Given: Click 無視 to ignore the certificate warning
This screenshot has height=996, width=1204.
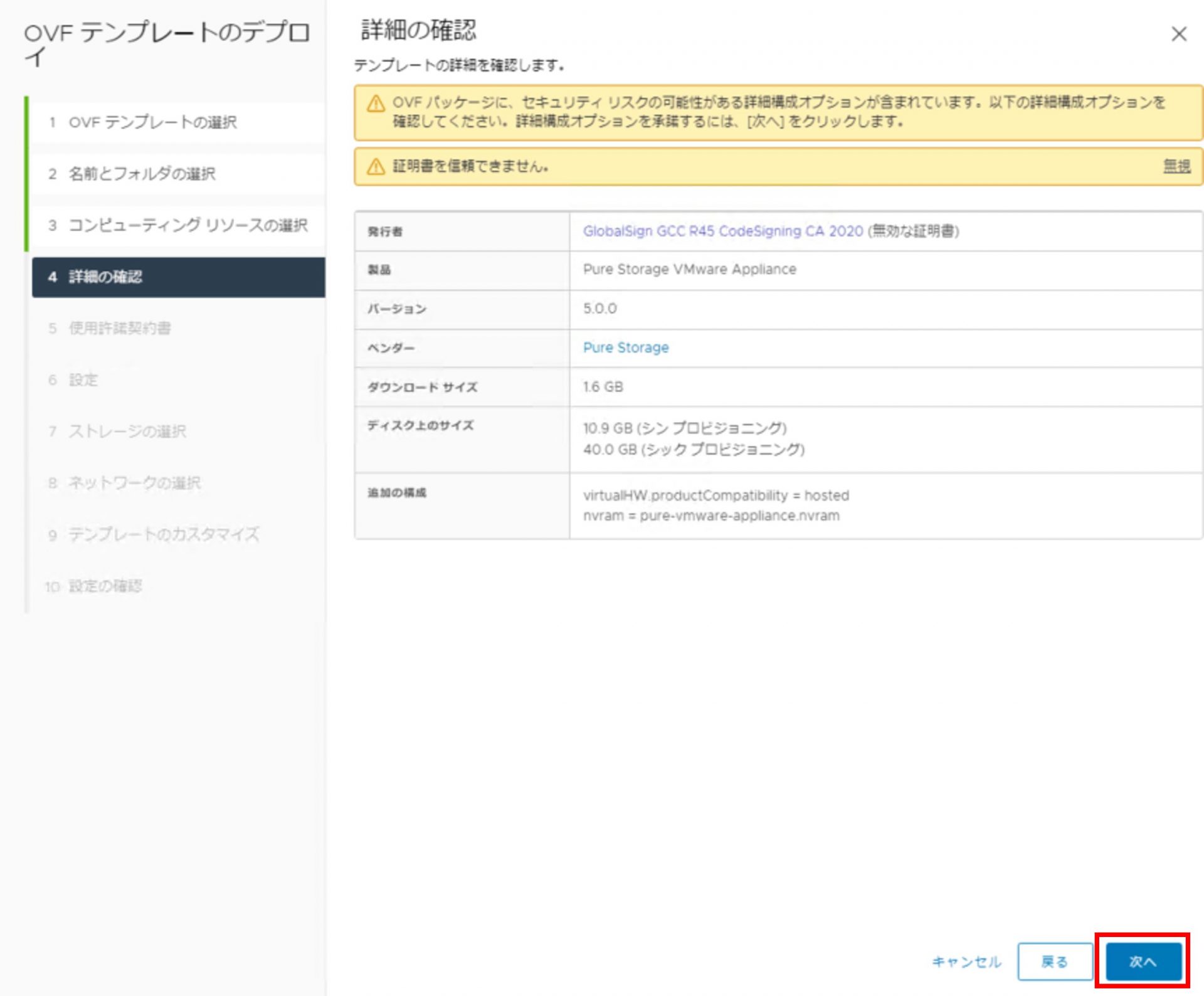Looking at the screenshot, I should [1176, 166].
